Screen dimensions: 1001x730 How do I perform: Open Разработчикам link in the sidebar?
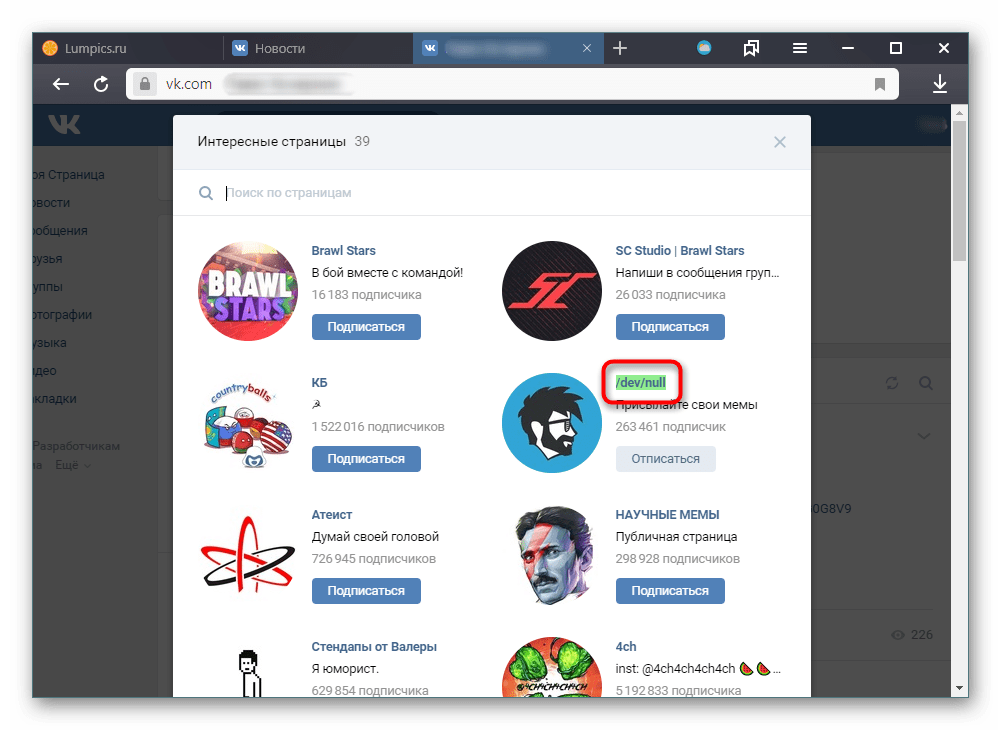click(76, 446)
